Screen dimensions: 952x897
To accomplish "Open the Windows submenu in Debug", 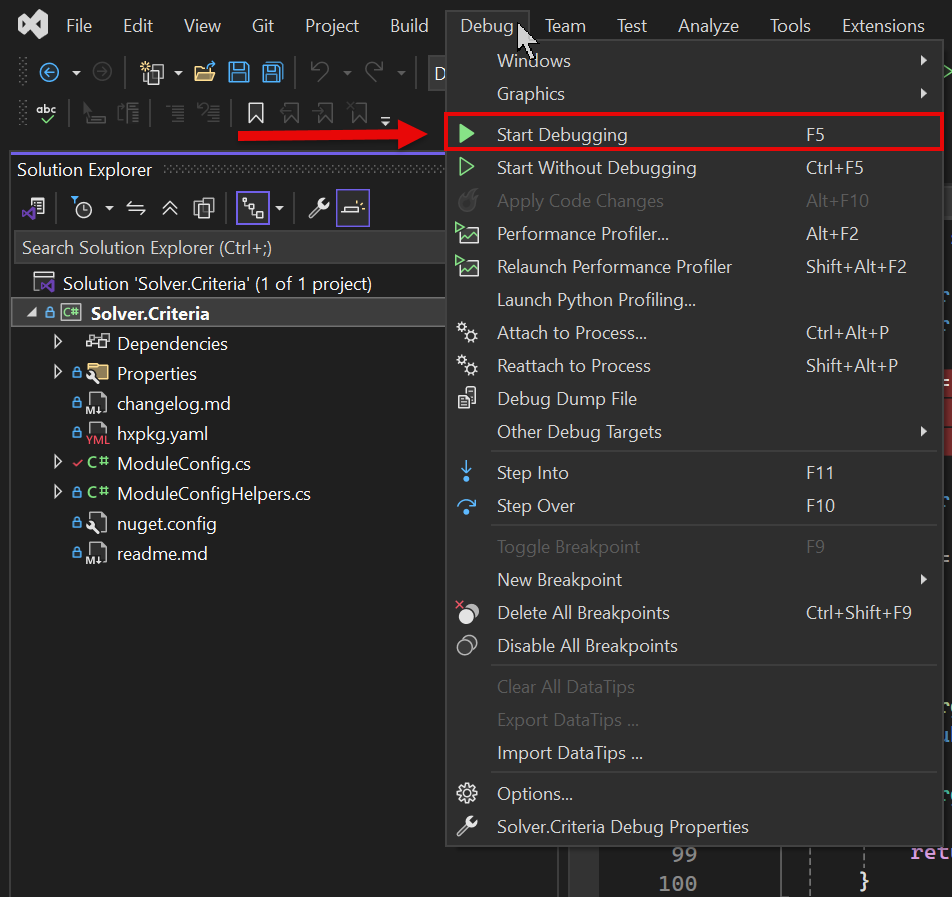I will point(693,61).
